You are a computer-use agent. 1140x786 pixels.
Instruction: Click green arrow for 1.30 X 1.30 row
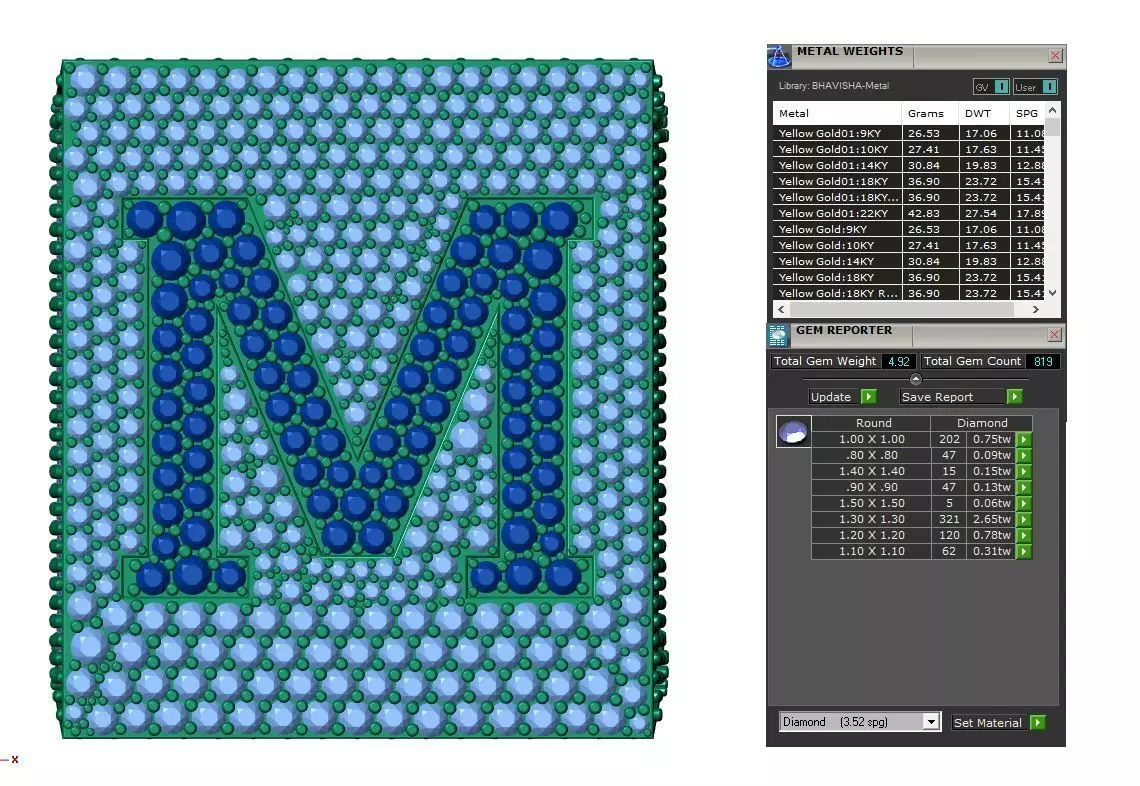pyautogui.click(x=1024, y=519)
